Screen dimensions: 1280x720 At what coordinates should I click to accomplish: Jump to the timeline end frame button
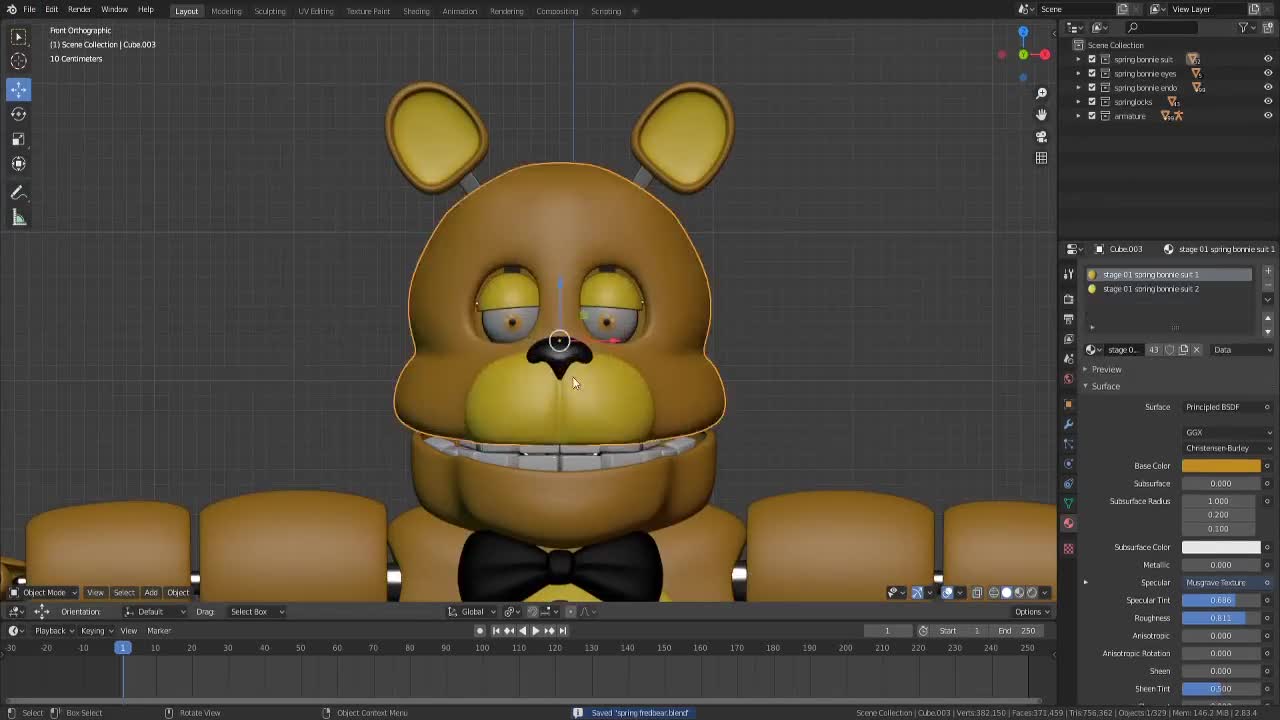[562, 631]
